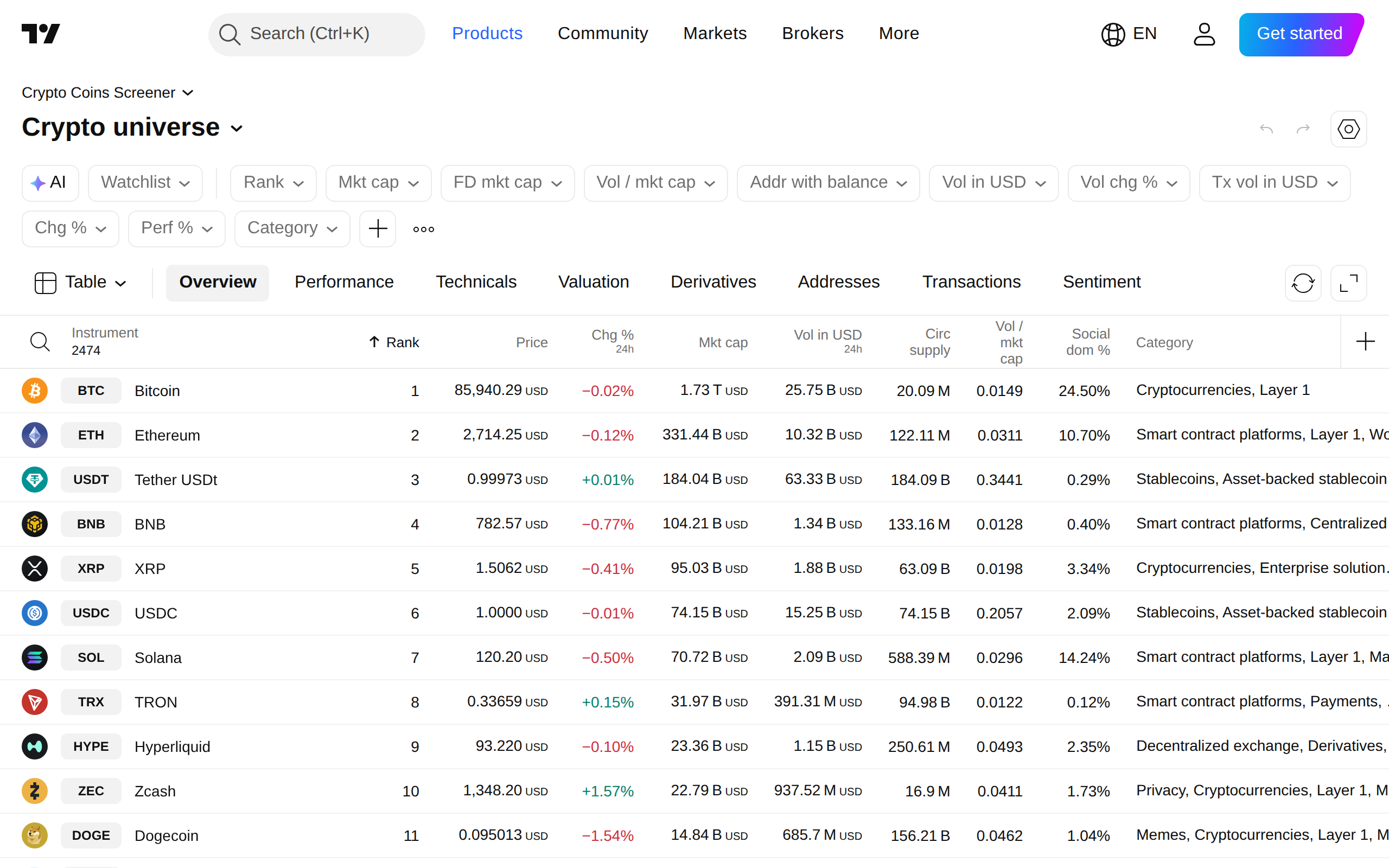Sort by the Mkt cap column header

(723, 343)
